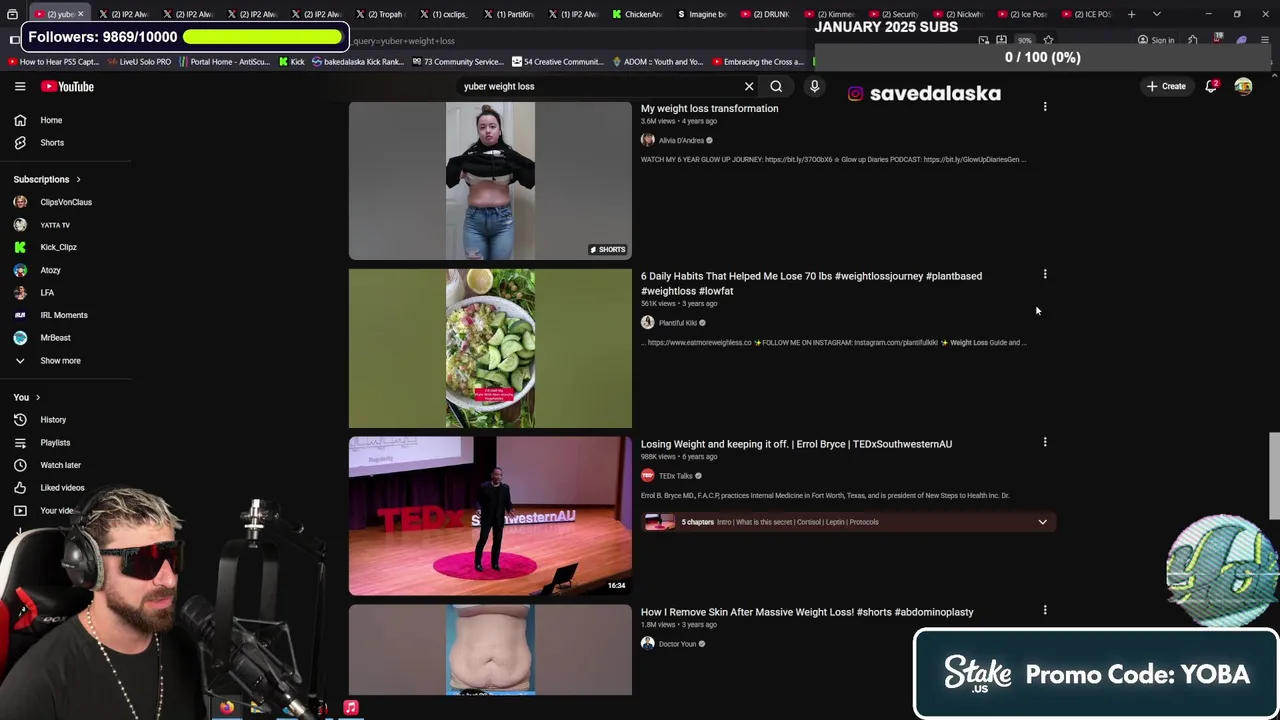Open the TEDxSouthwesternAU video thumbnail
Viewport: 1280px width, 720px height.
pos(490,516)
